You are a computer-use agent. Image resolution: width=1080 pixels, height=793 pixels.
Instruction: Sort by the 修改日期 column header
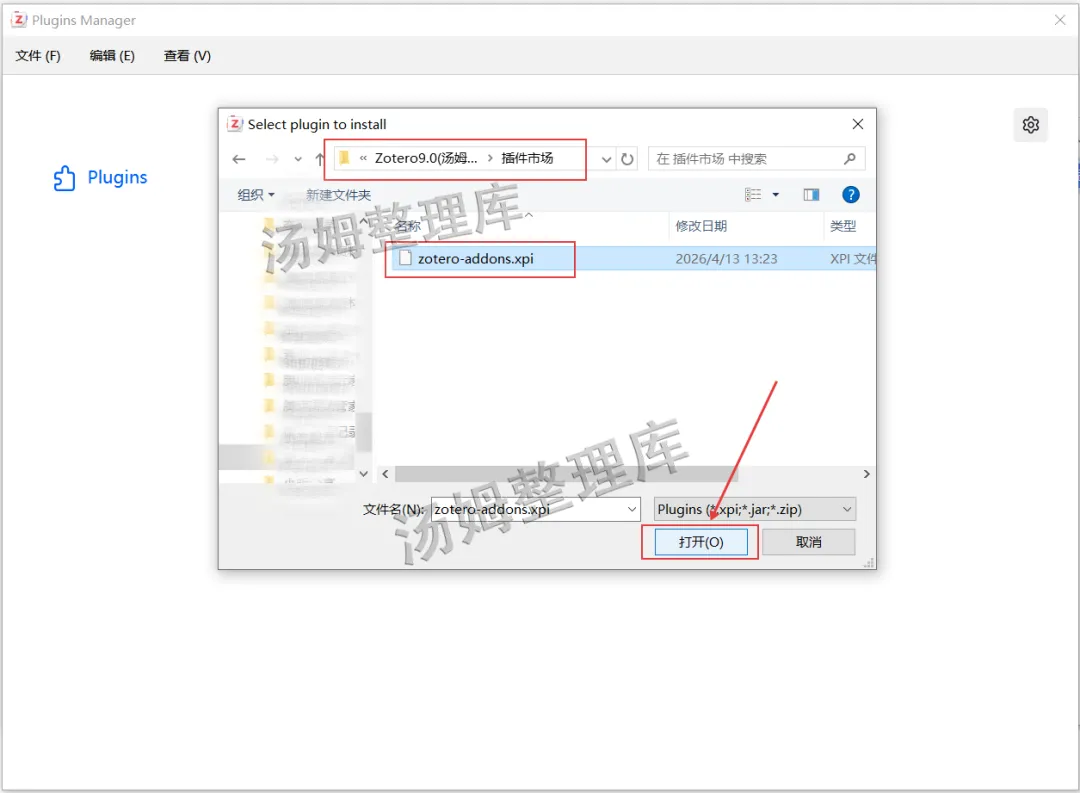[x=701, y=226]
